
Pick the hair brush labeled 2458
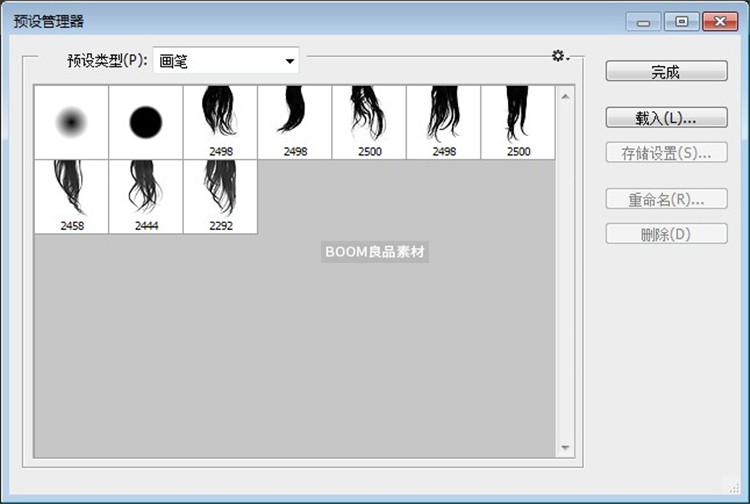[71, 193]
